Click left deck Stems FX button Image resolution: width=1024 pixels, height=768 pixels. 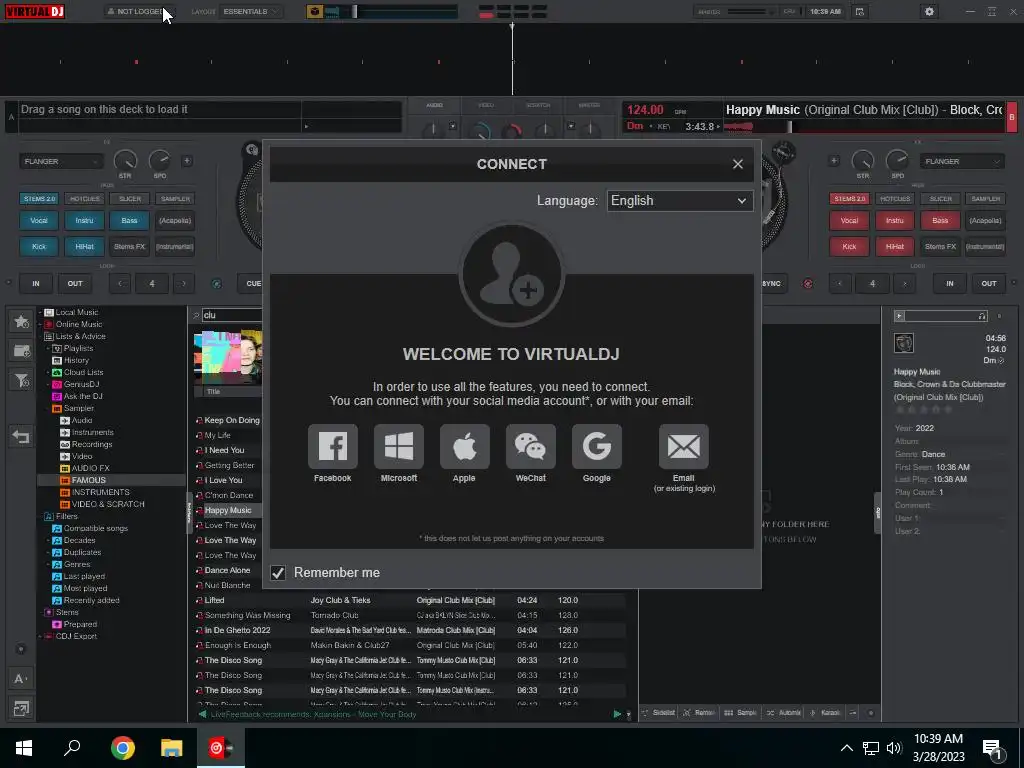pyautogui.click(x=129, y=247)
